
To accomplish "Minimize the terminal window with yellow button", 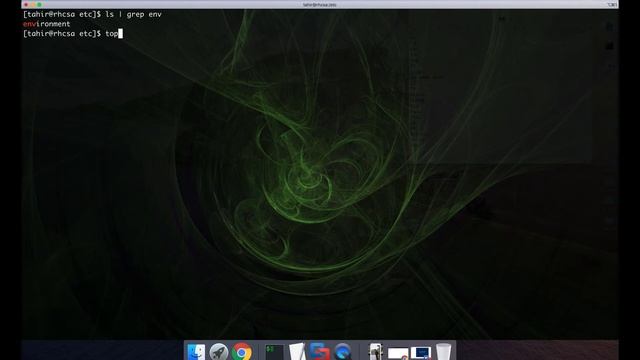I will click(33, 4).
